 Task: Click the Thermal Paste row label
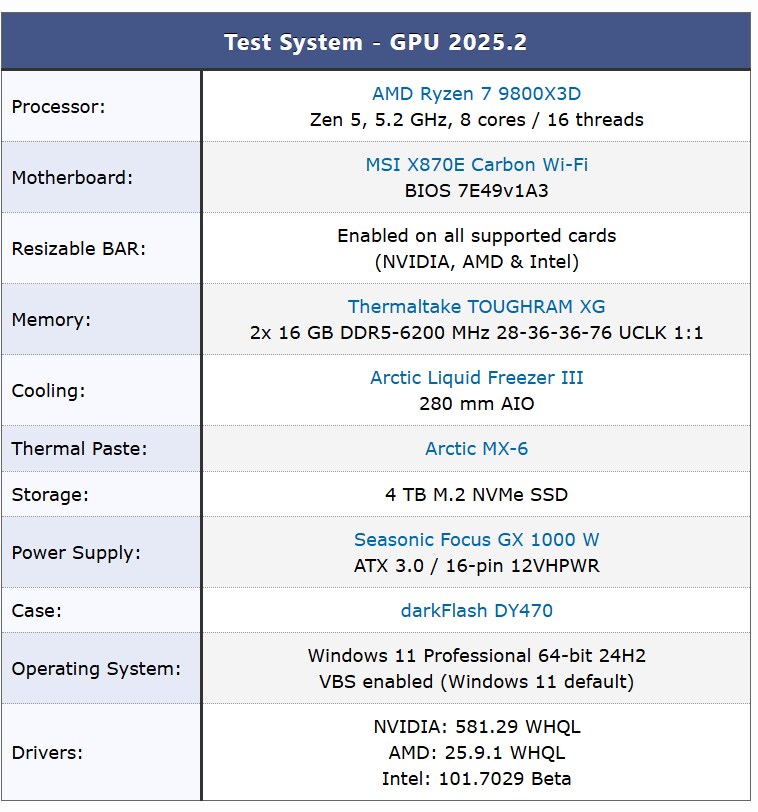point(79,449)
